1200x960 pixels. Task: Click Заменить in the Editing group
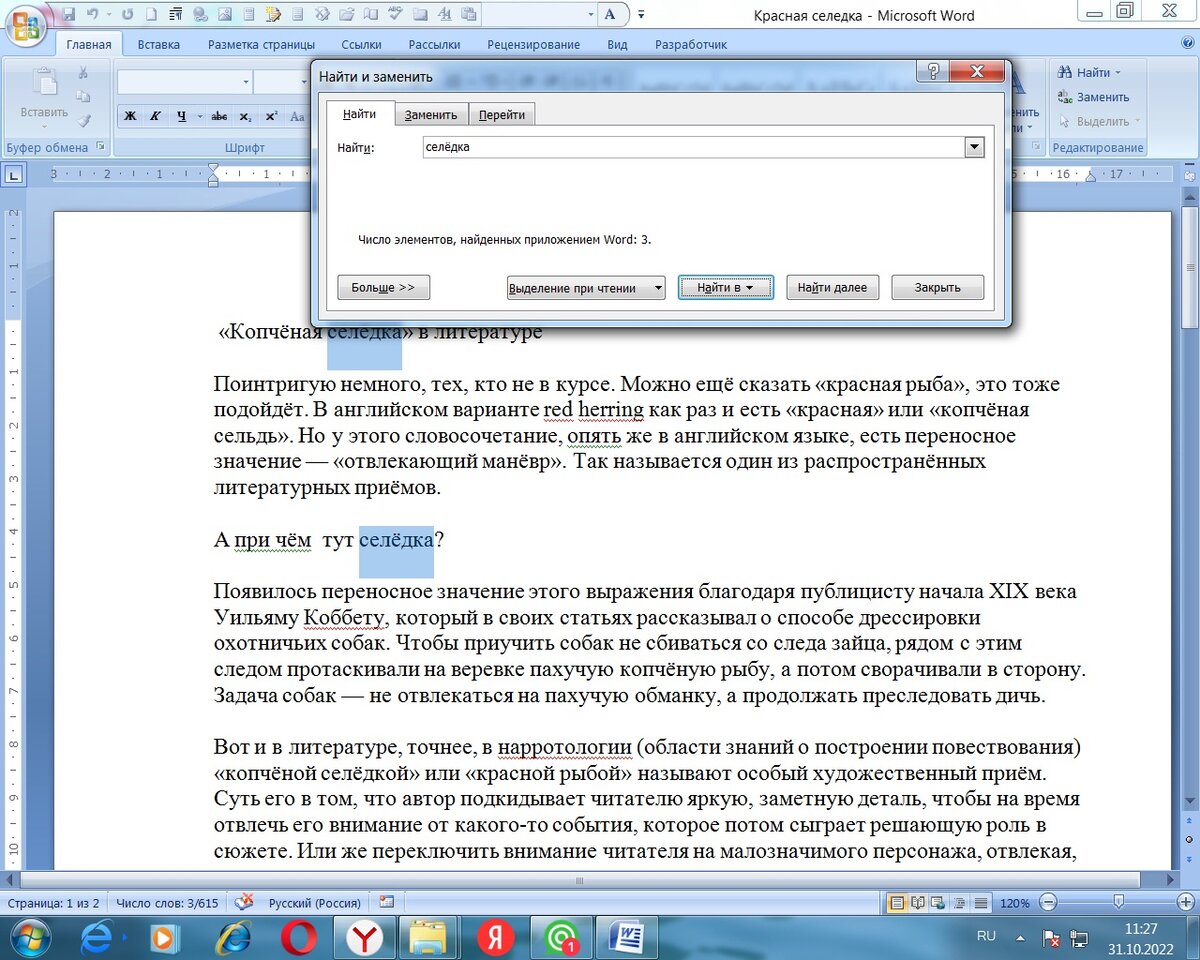pyautogui.click(x=1093, y=97)
